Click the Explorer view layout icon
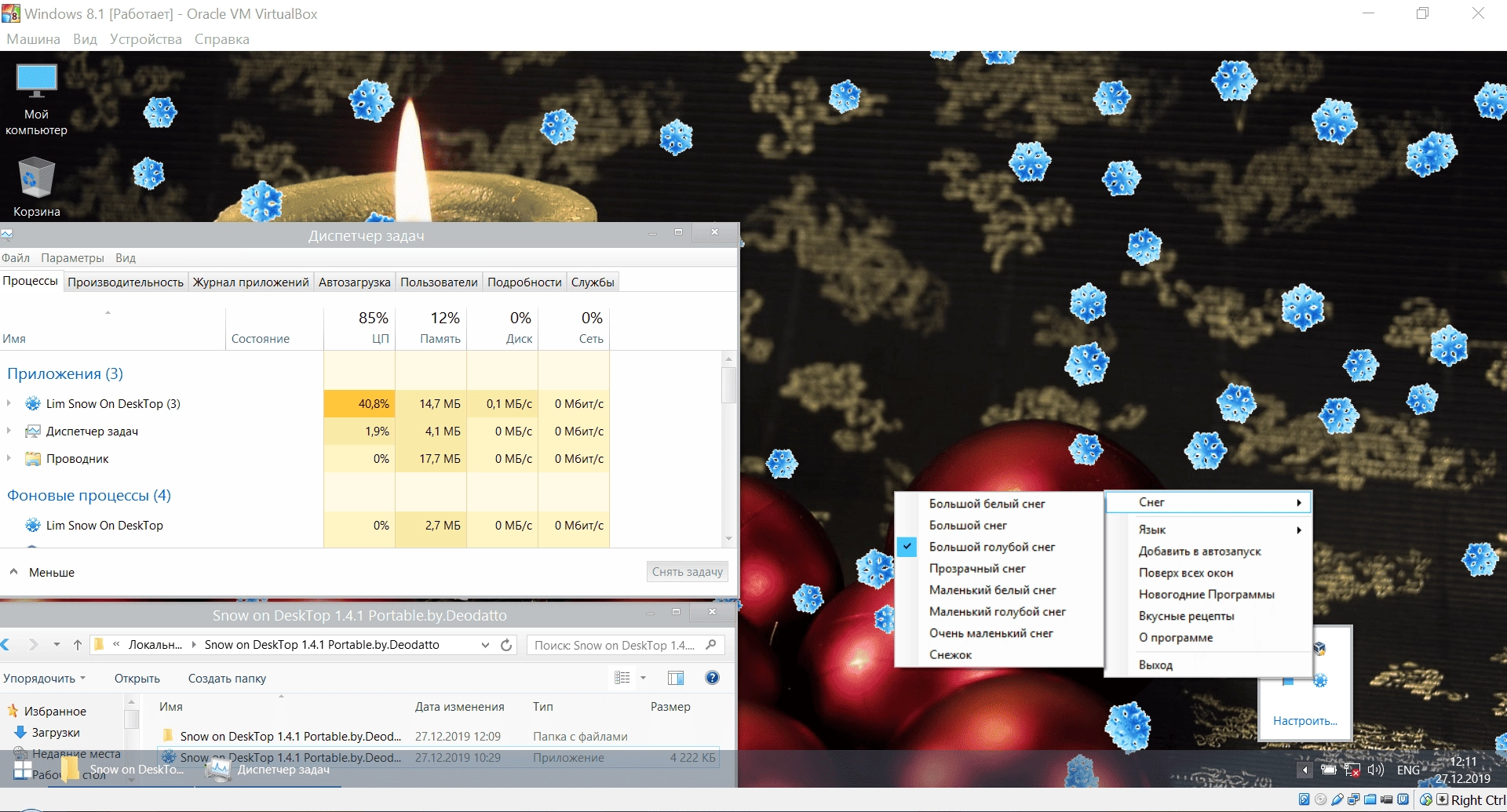1507x812 pixels. tap(622, 678)
